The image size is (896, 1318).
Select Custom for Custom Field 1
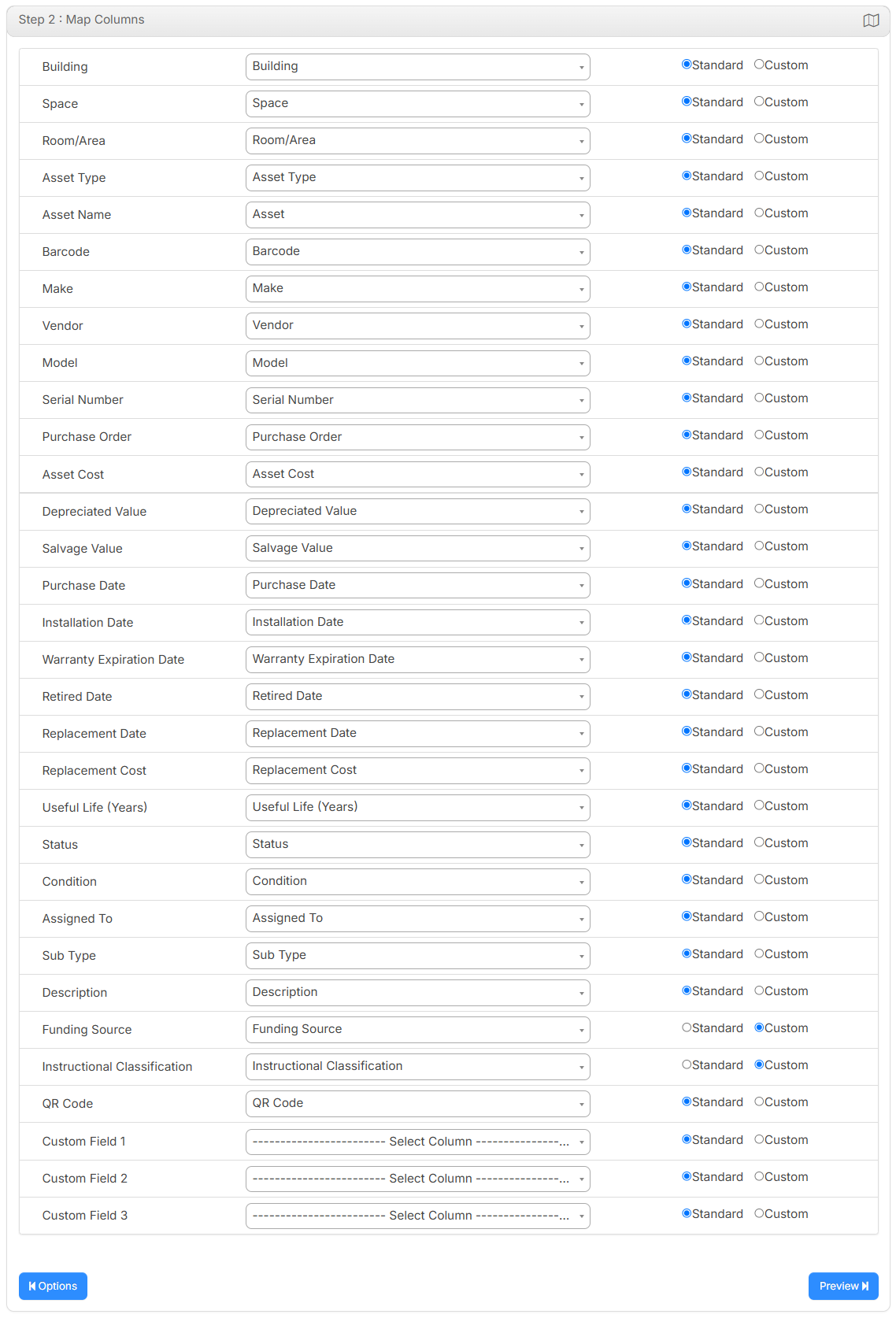(x=759, y=1139)
